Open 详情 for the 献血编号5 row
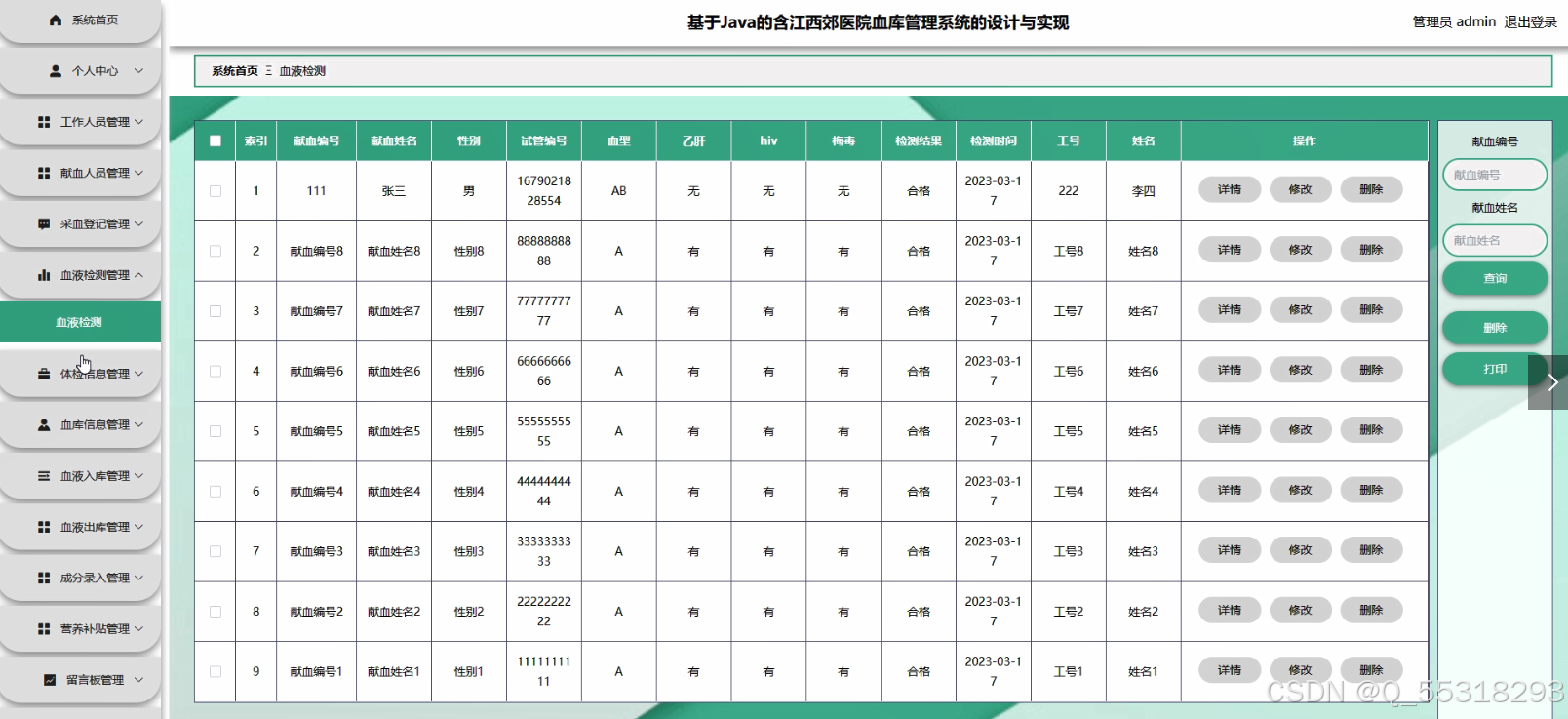The height and width of the screenshot is (719, 1568). [1230, 430]
